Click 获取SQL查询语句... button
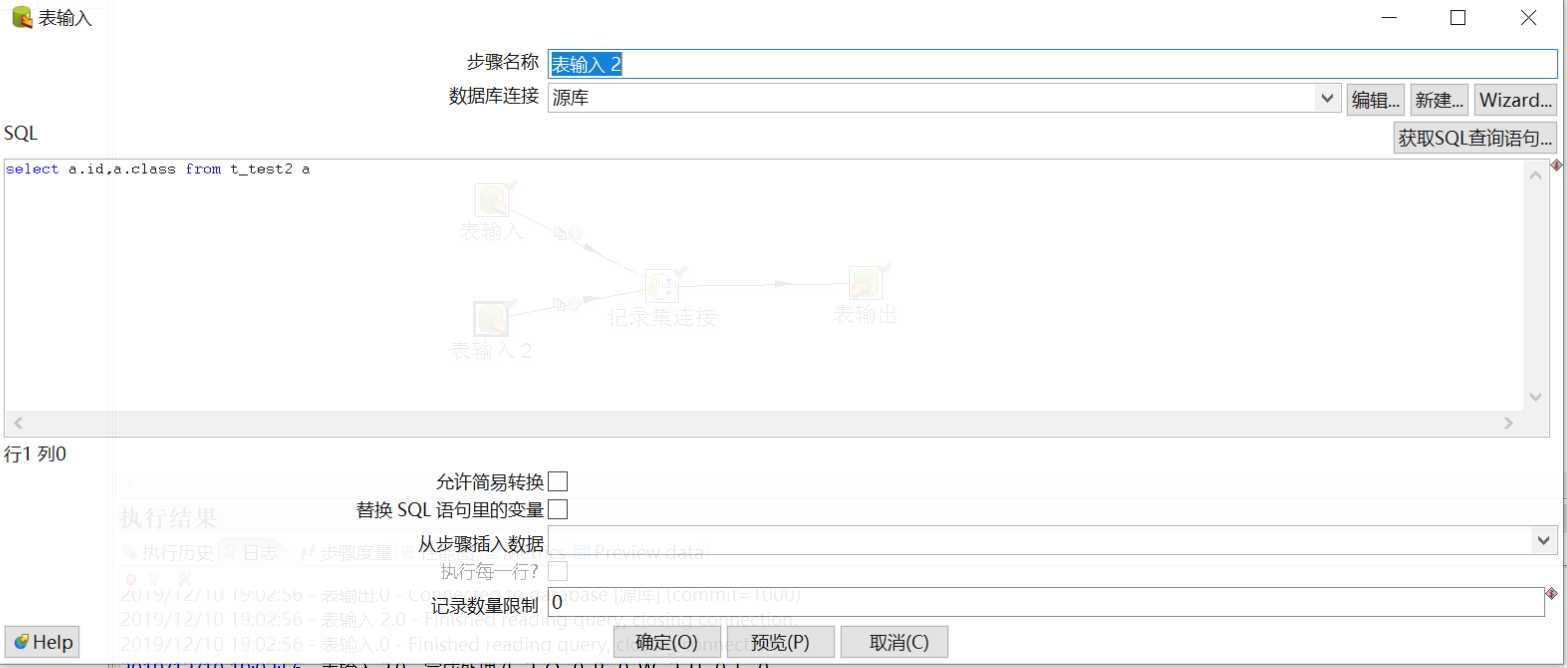1567x668 pixels. click(1474, 138)
